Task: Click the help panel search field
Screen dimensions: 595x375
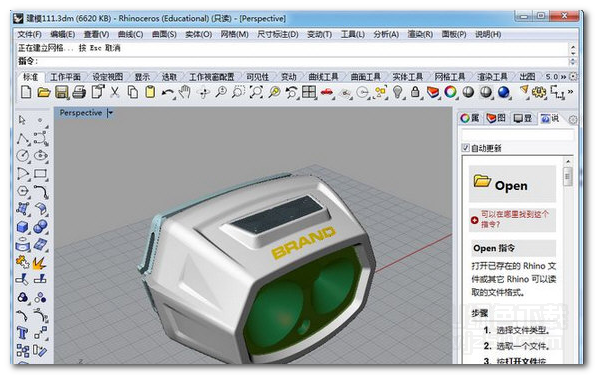Action: (x=518, y=135)
